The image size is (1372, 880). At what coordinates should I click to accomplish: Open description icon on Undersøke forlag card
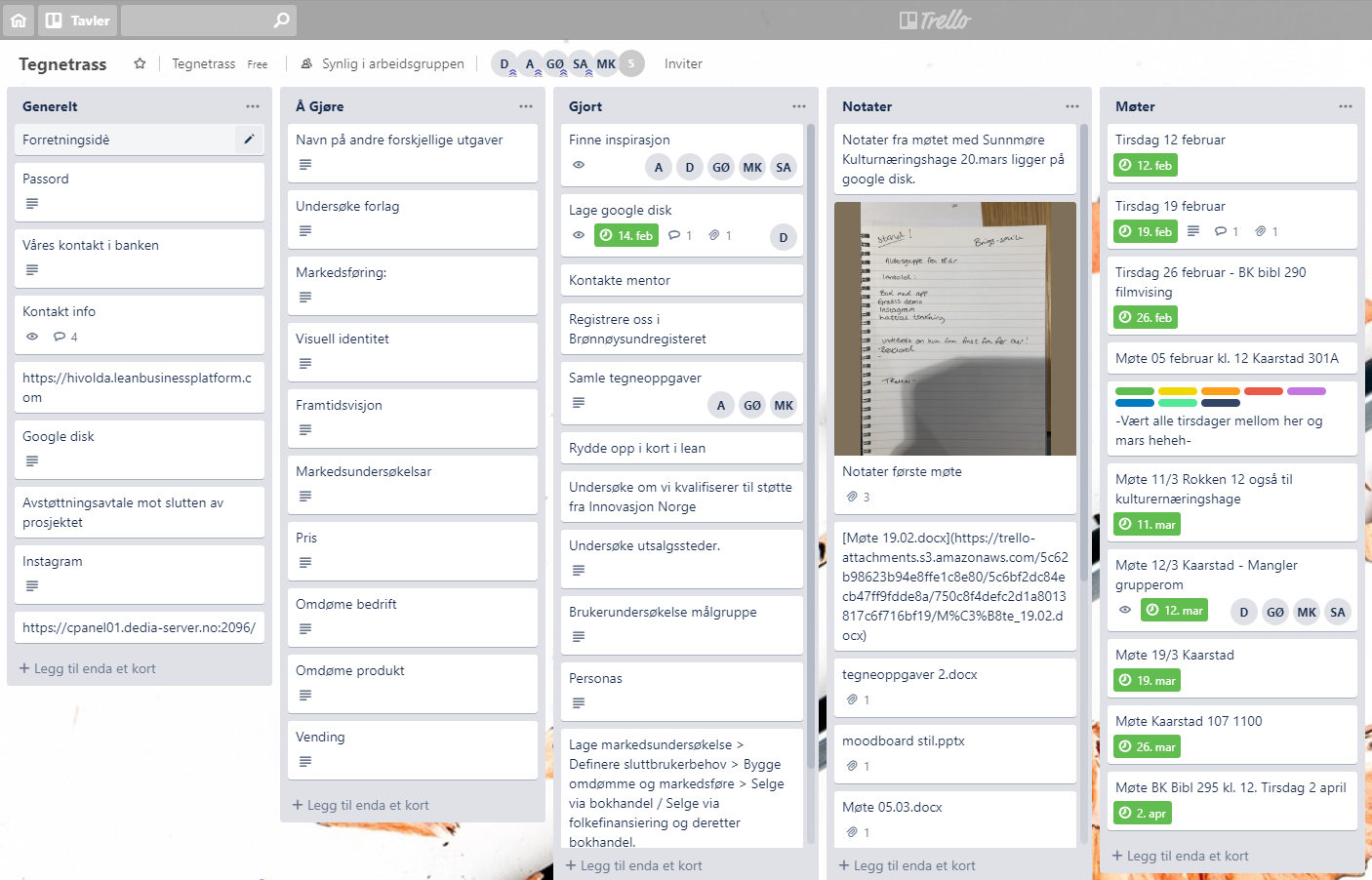tap(305, 231)
